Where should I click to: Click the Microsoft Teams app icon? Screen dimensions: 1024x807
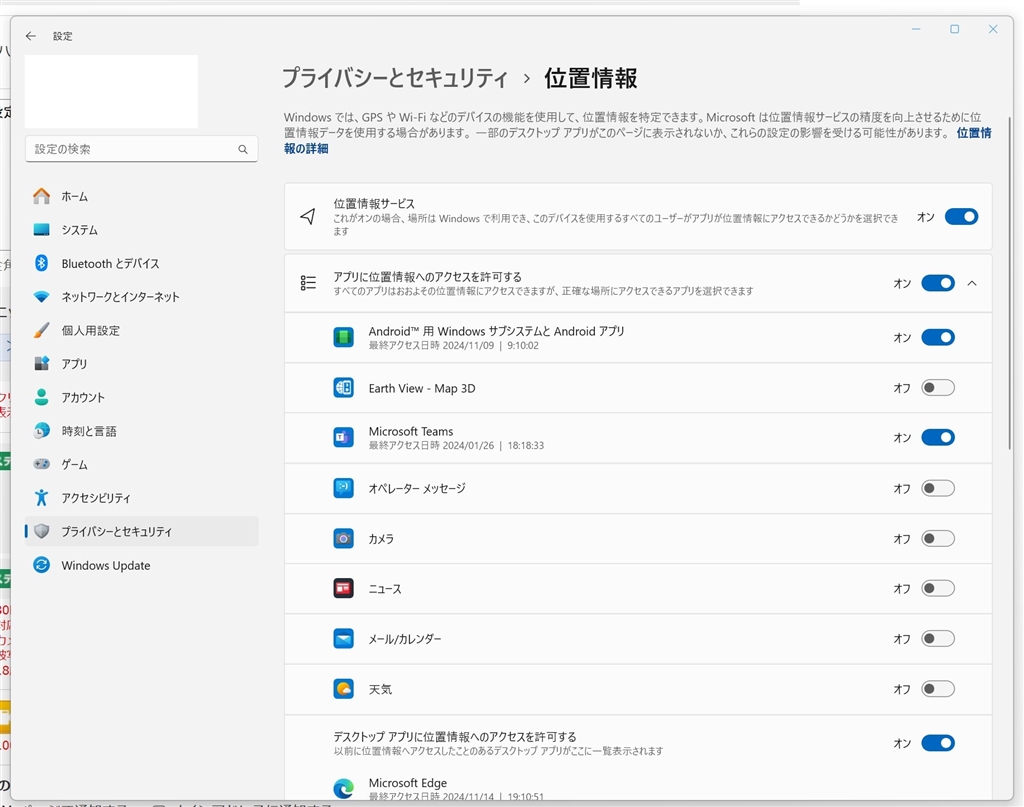tap(344, 437)
